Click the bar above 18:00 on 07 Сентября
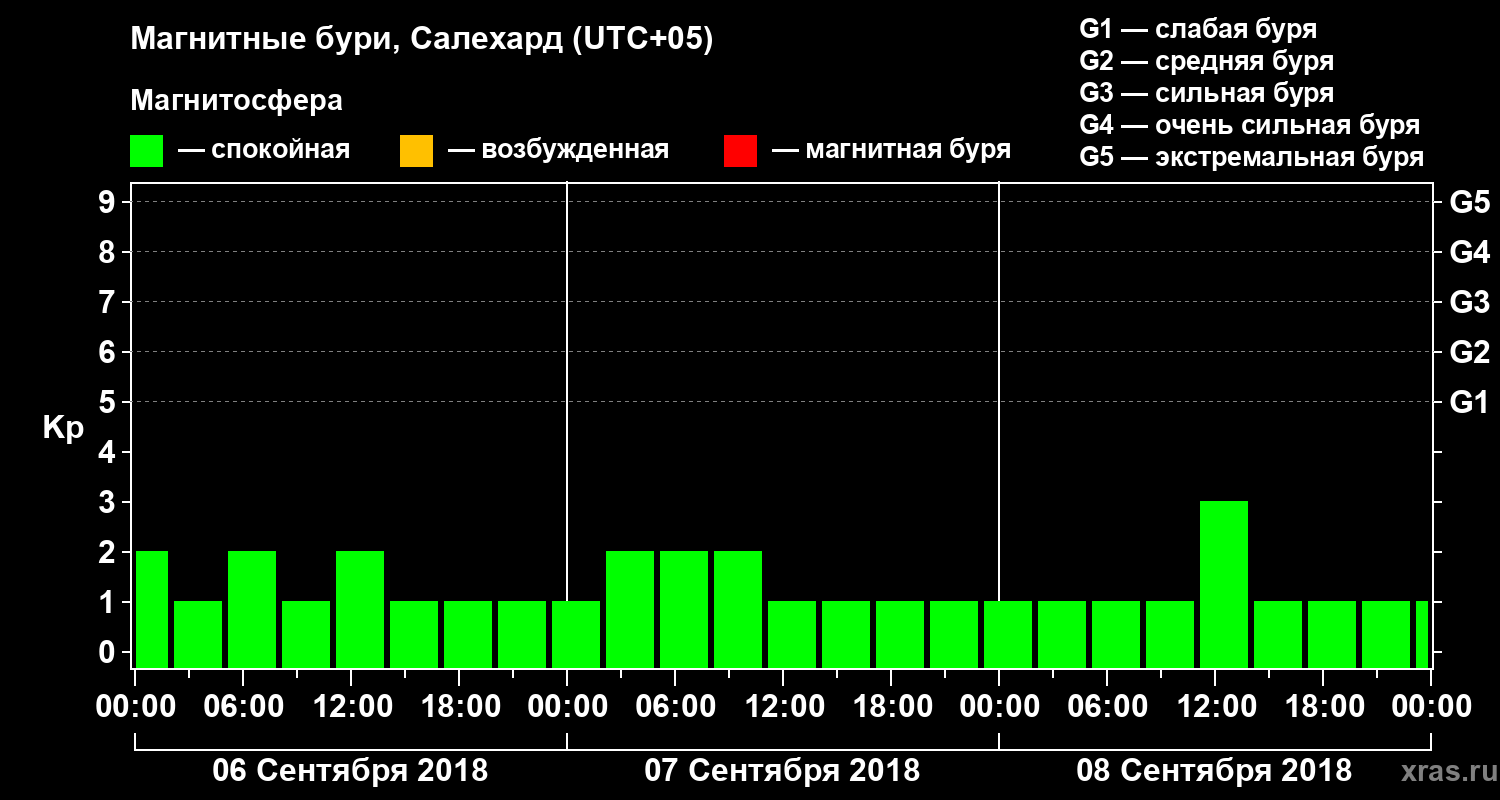The image size is (1500, 800). tap(900, 634)
